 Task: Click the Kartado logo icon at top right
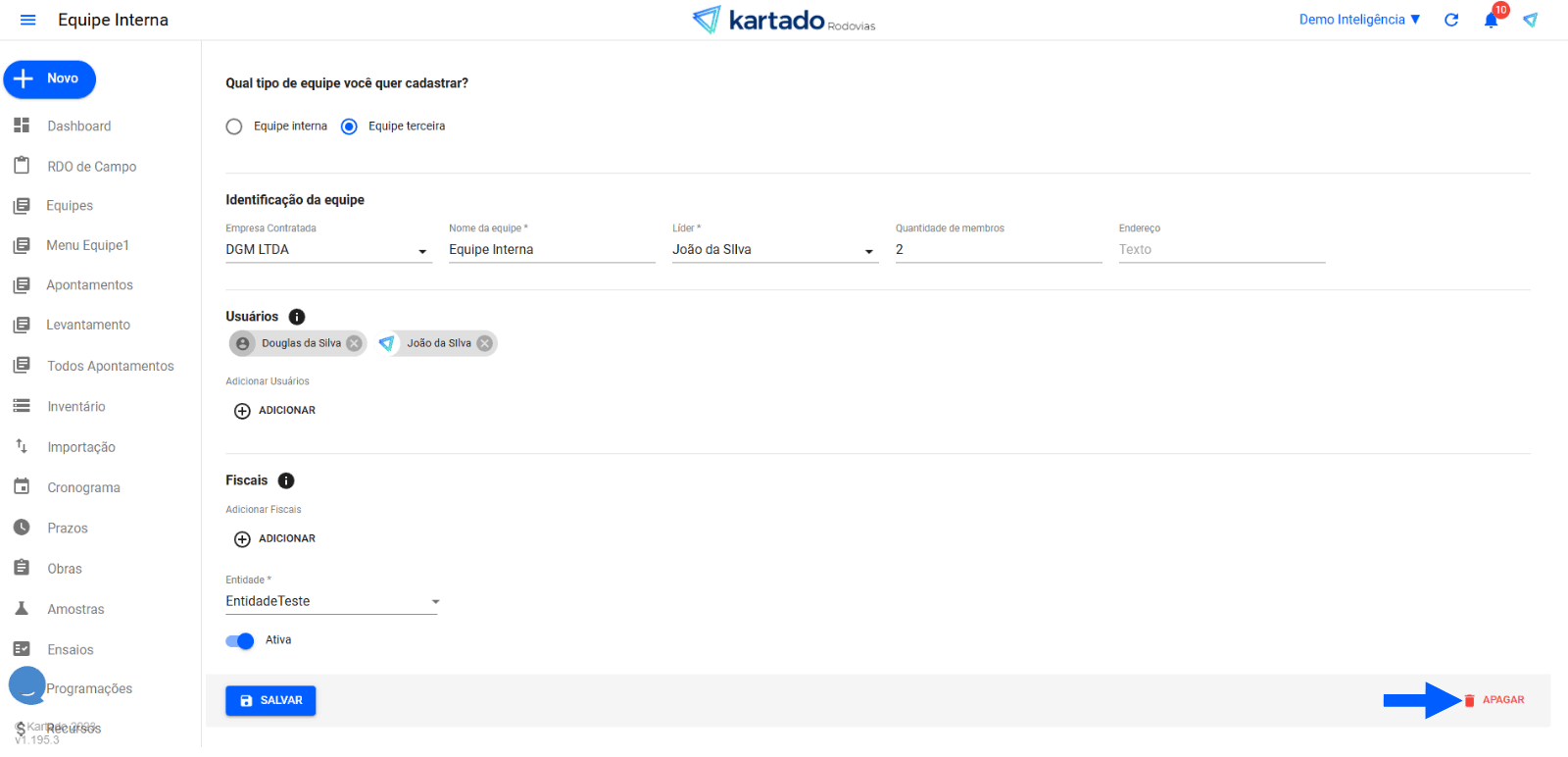point(1530,20)
